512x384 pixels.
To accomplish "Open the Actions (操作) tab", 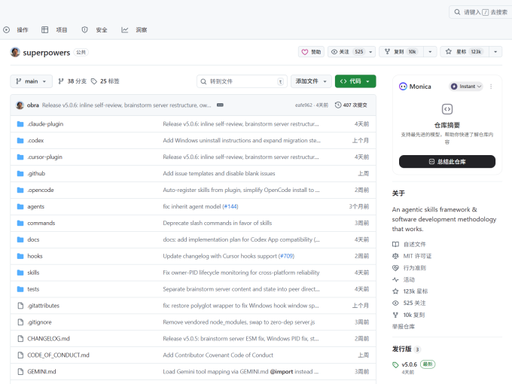I will (x=16, y=30).
